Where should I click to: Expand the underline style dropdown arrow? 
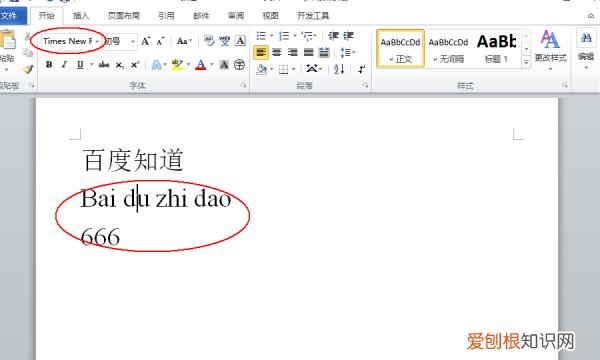tap(91, 65)
